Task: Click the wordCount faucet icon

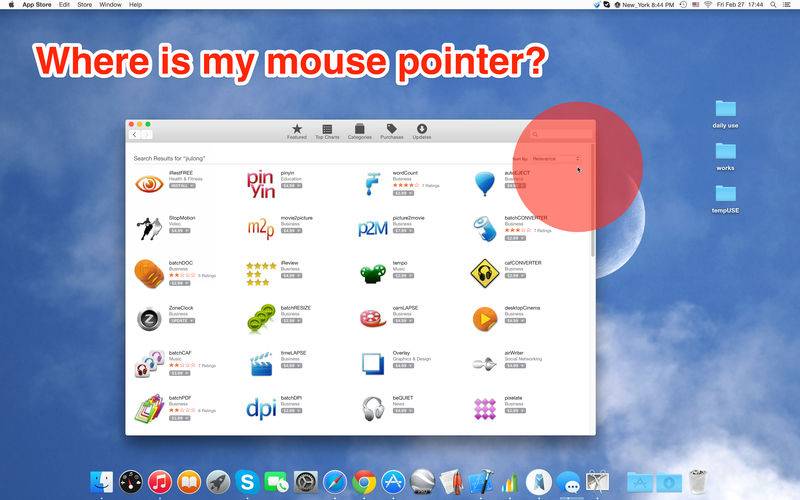Action: pyautogui.click(x=373, y=184)
